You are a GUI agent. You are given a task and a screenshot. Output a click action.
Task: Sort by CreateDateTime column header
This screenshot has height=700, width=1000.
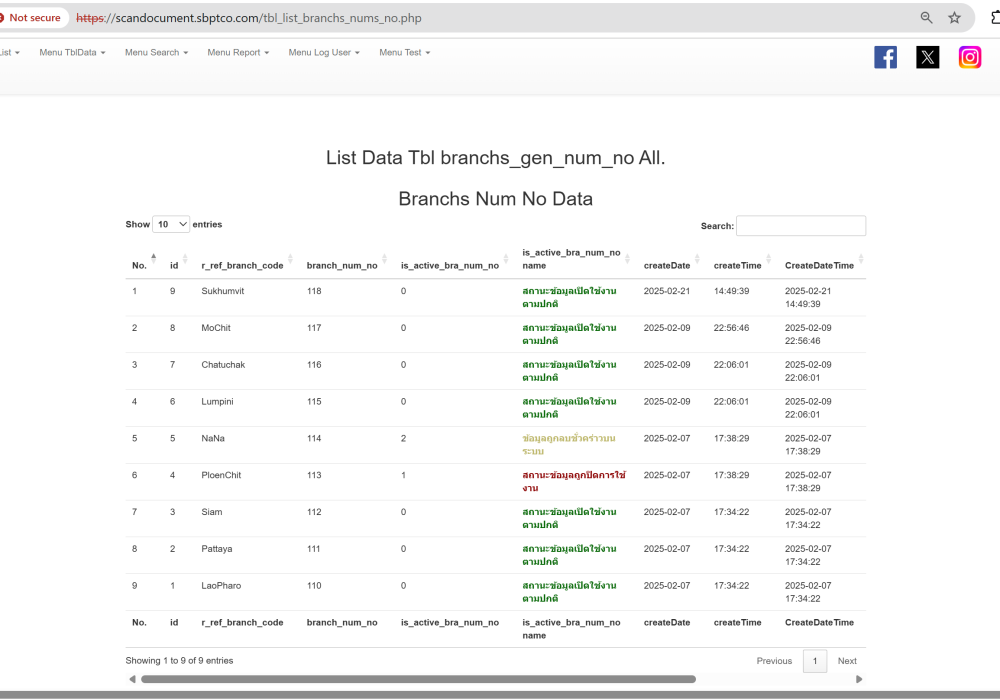[x=819, y=265]
